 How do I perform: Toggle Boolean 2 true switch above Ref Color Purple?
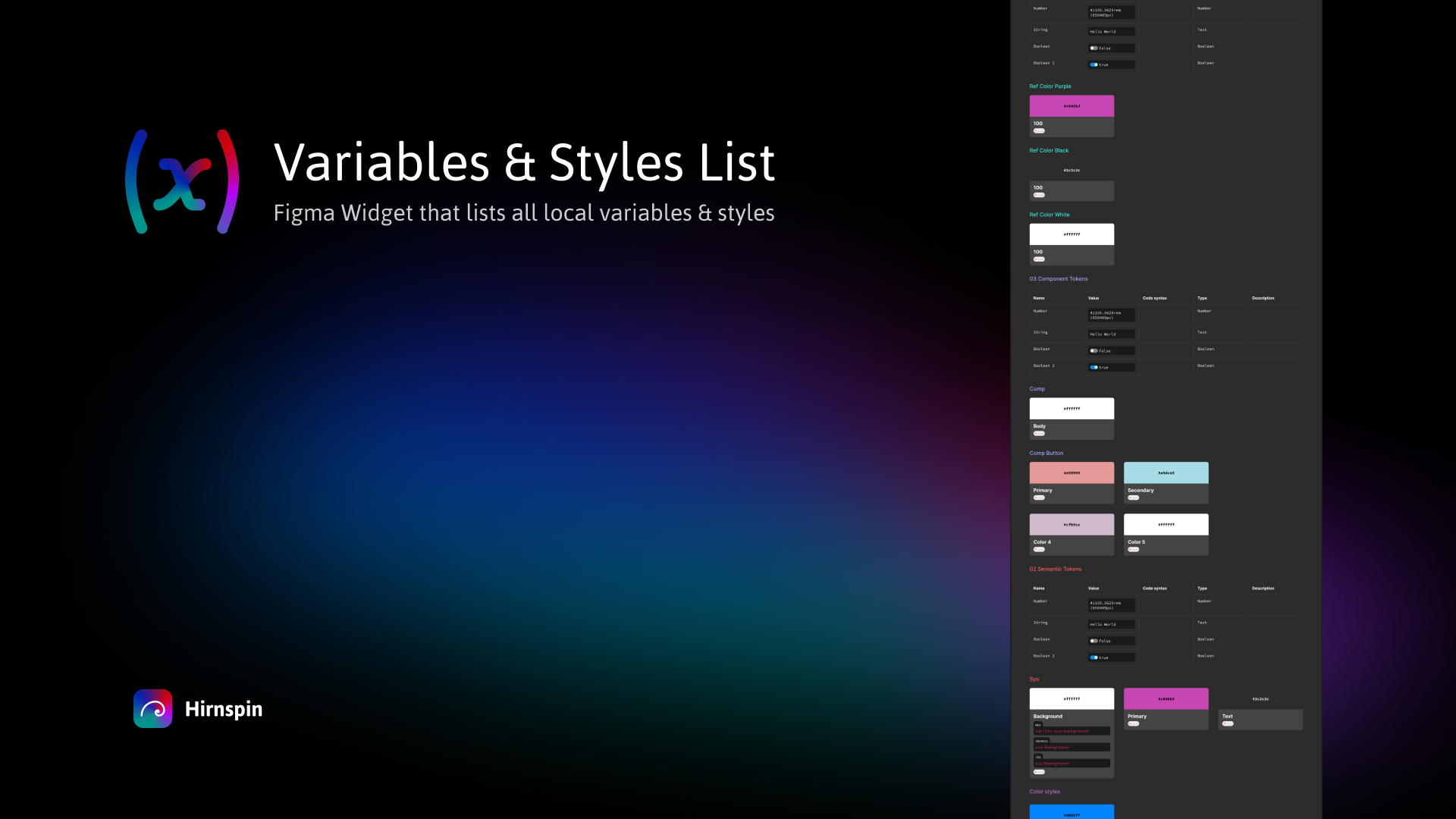click(1094, 64)
